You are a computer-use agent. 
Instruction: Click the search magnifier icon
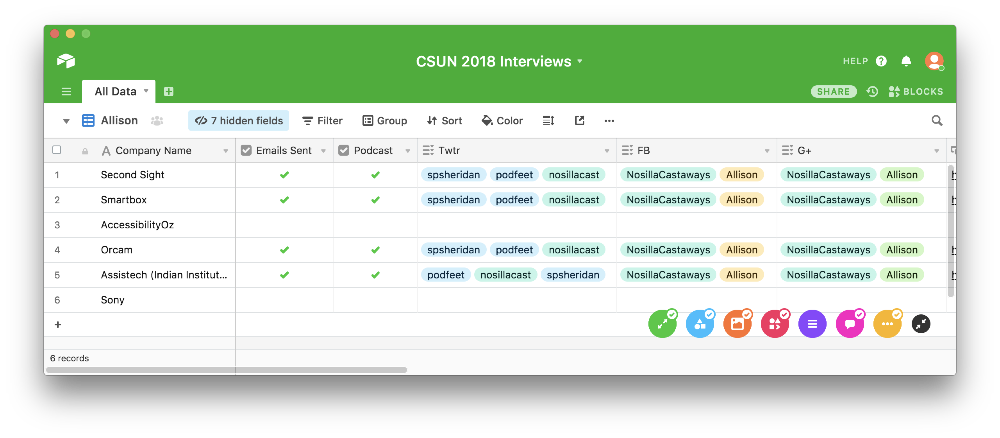937,120
